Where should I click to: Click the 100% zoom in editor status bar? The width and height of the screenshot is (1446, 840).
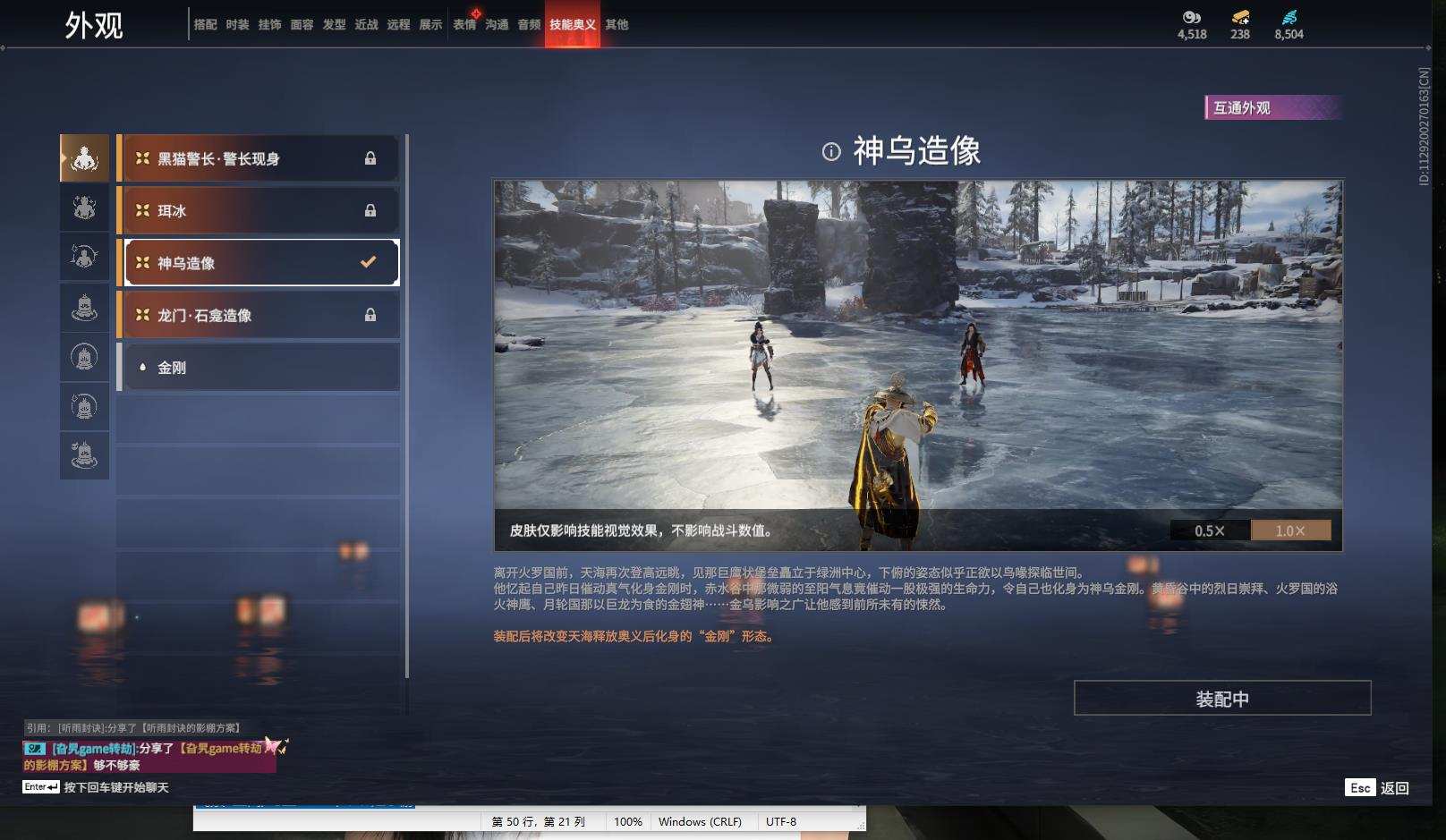(x=628, y=821)
